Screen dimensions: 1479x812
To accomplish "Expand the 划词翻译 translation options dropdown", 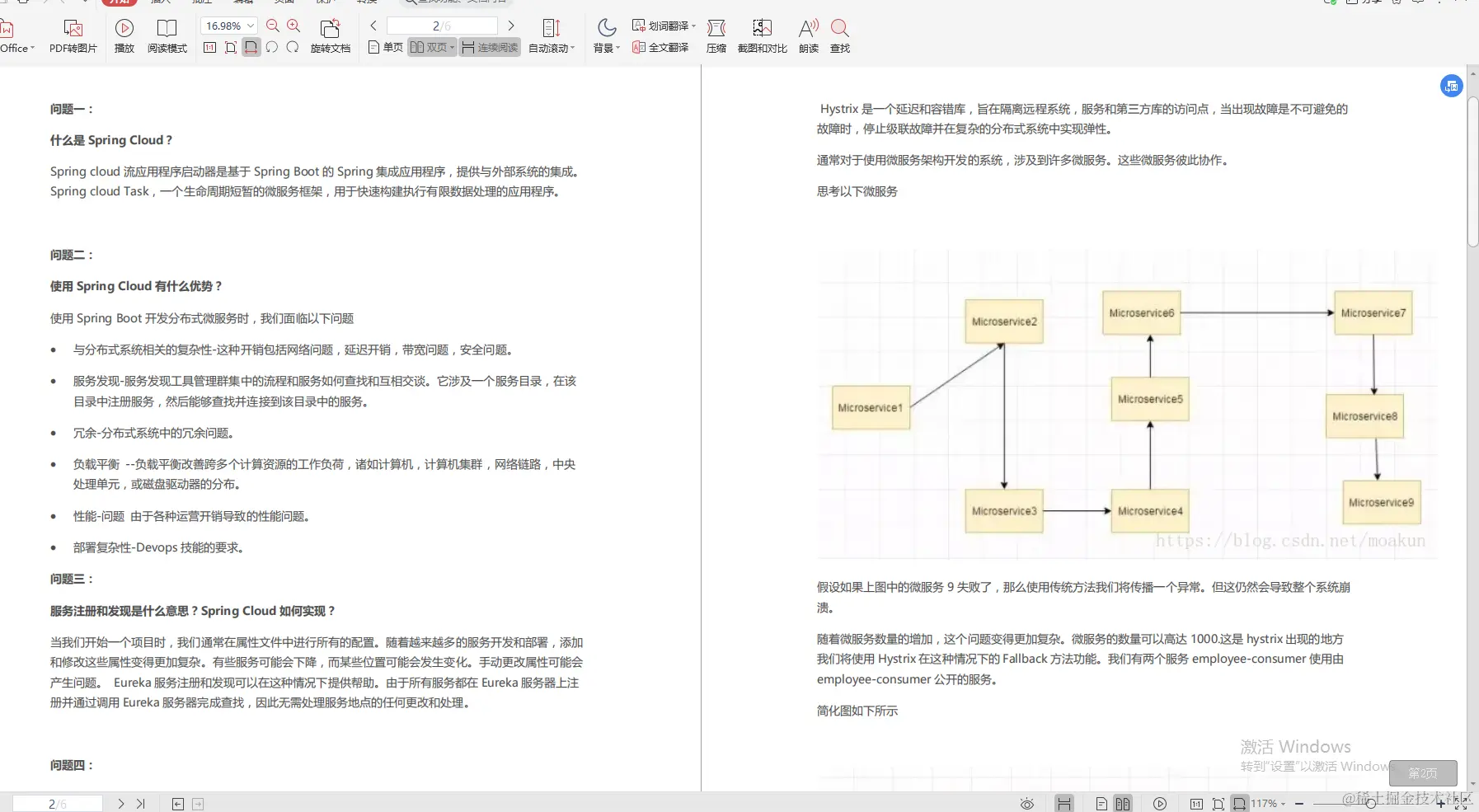I will (x=693, y=26).
